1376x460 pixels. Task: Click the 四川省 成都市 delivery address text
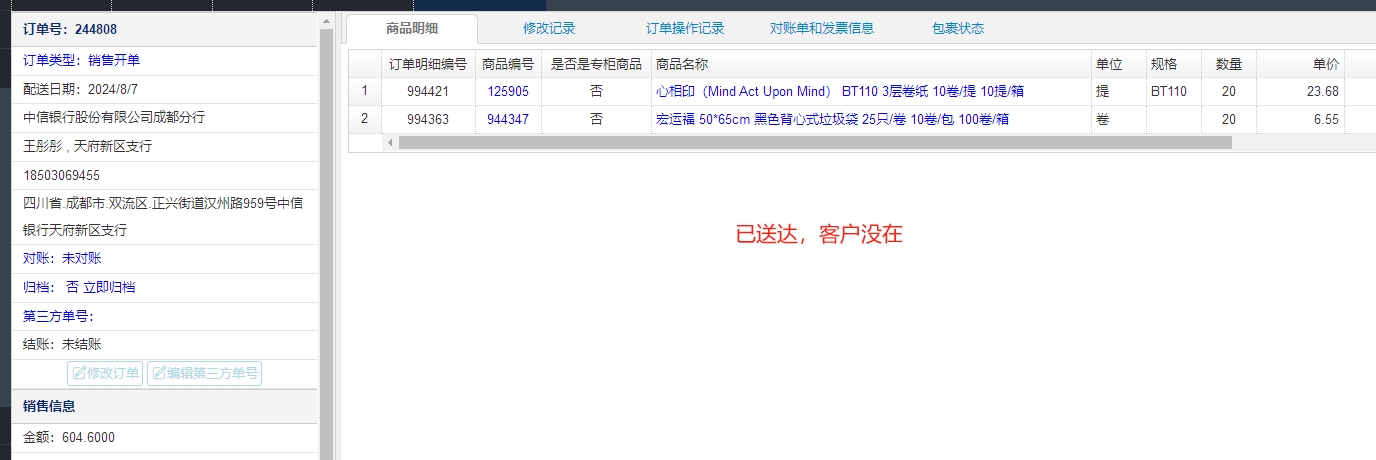click(x=163, y=216)
